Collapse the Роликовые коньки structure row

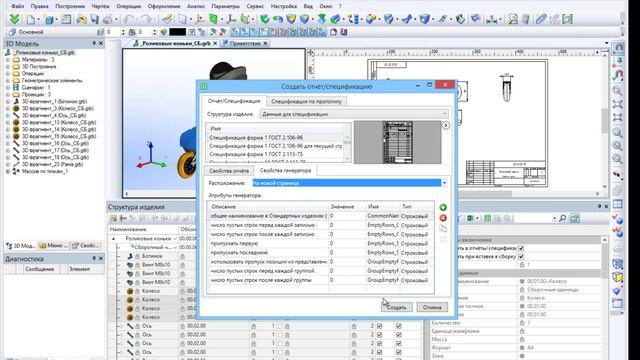point(114,238)
